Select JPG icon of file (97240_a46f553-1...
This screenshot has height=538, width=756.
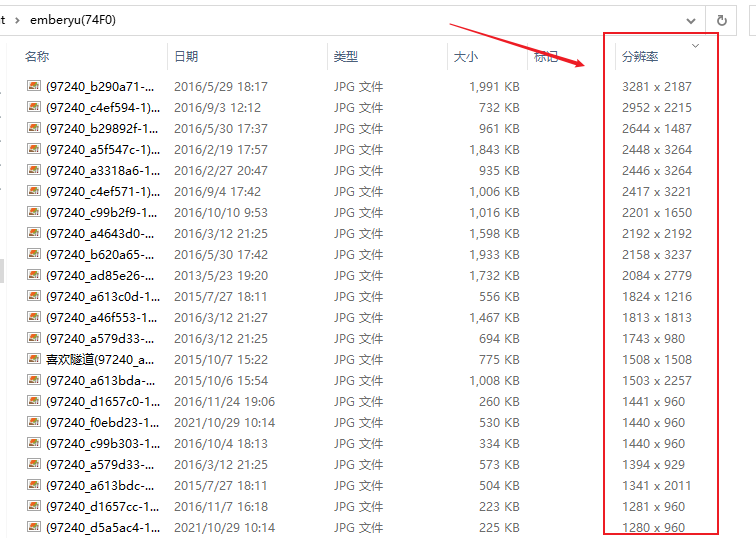pyautogui.click(x=34, y=317)
